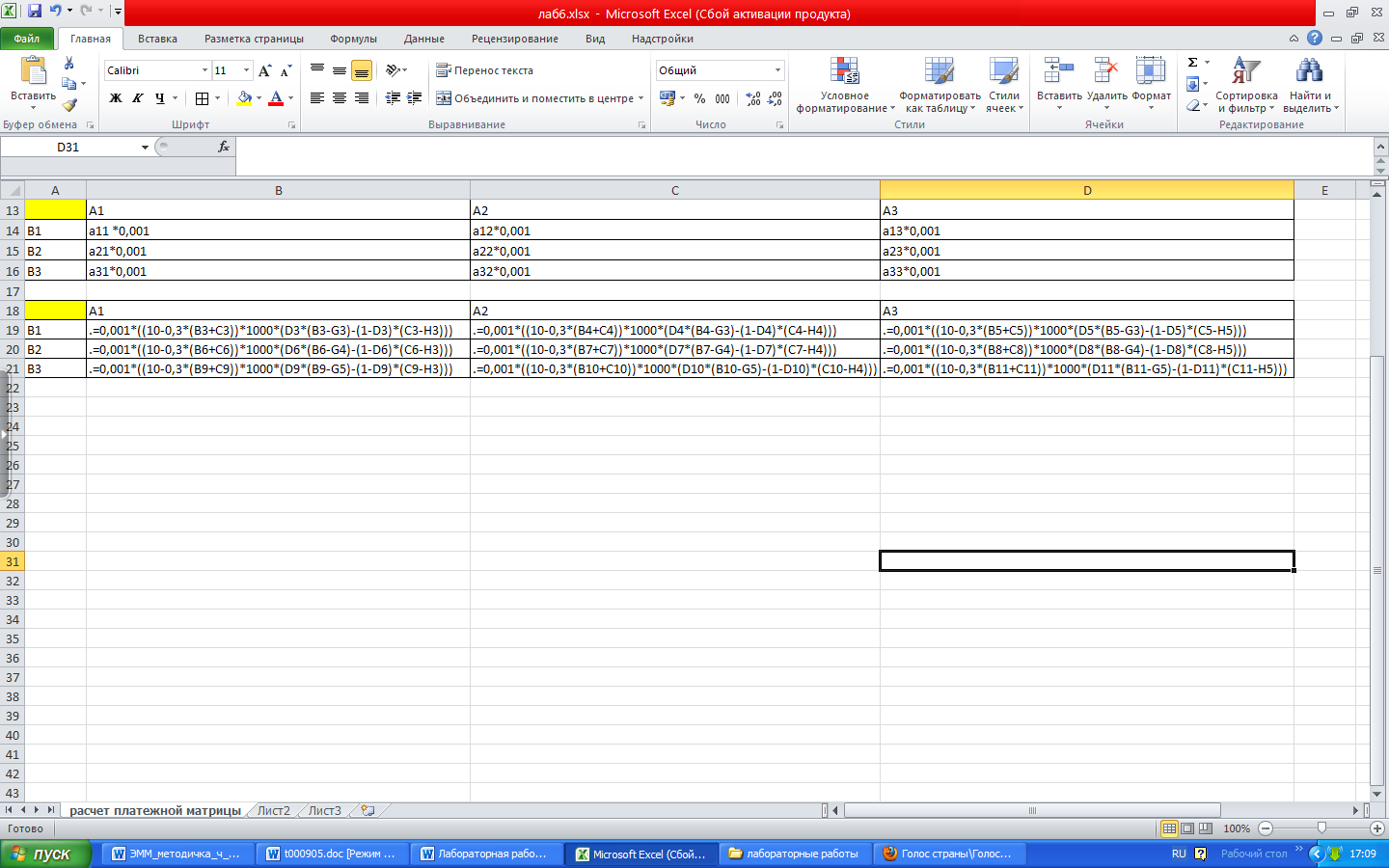Screen dimensions: 1389x868
Task: Align text left
Action: (x=317, y=98)
